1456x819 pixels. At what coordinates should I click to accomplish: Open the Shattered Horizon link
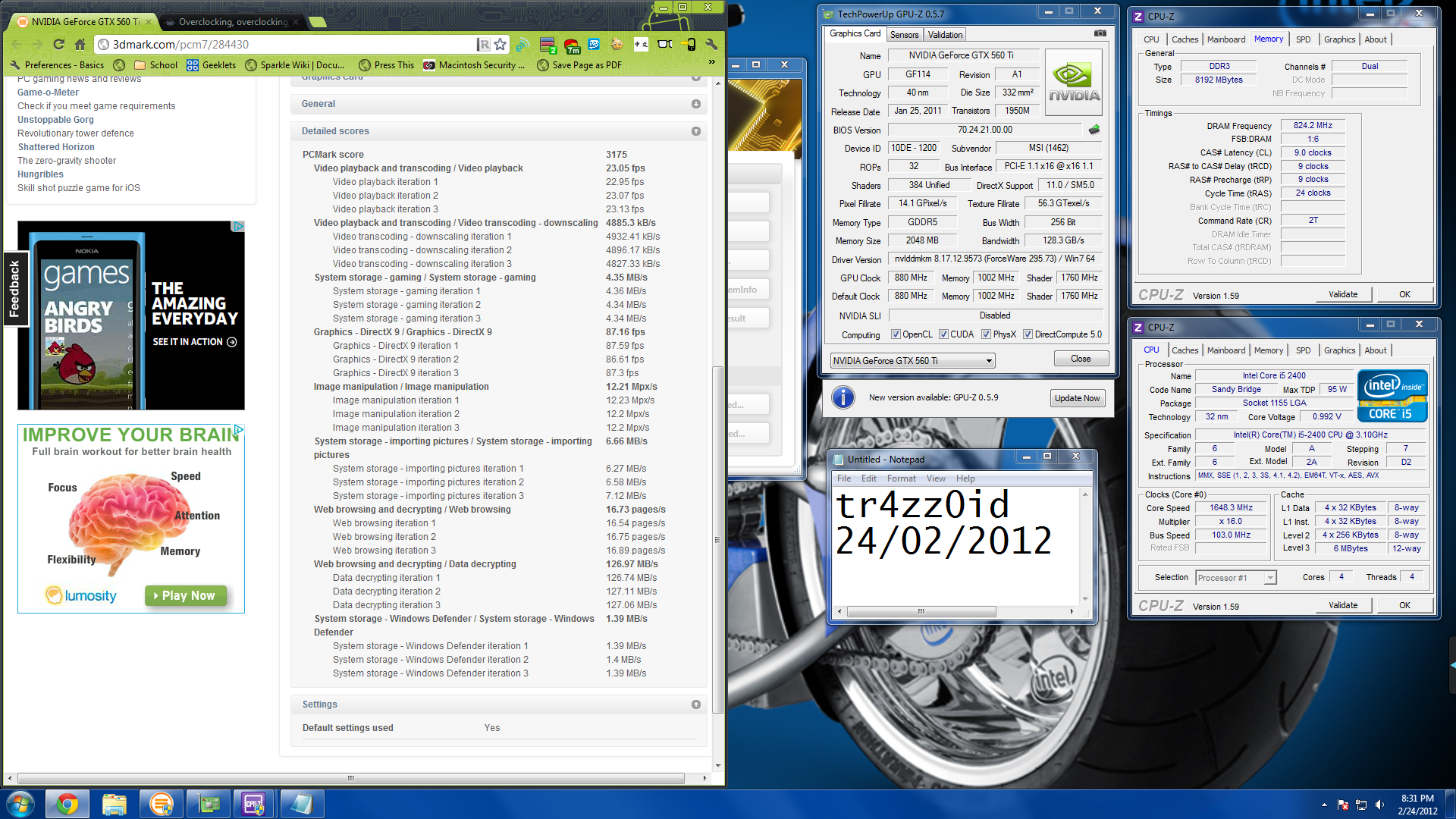[56, 147]
